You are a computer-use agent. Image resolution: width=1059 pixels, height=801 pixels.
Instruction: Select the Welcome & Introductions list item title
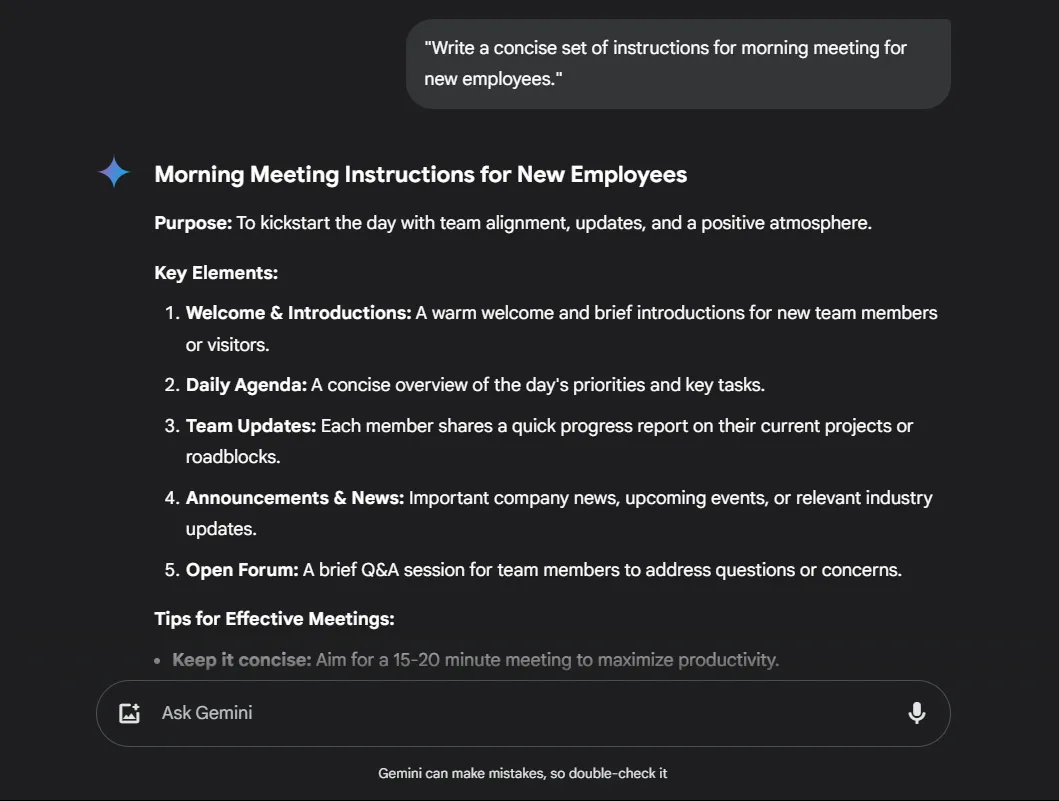coord(299,313)
